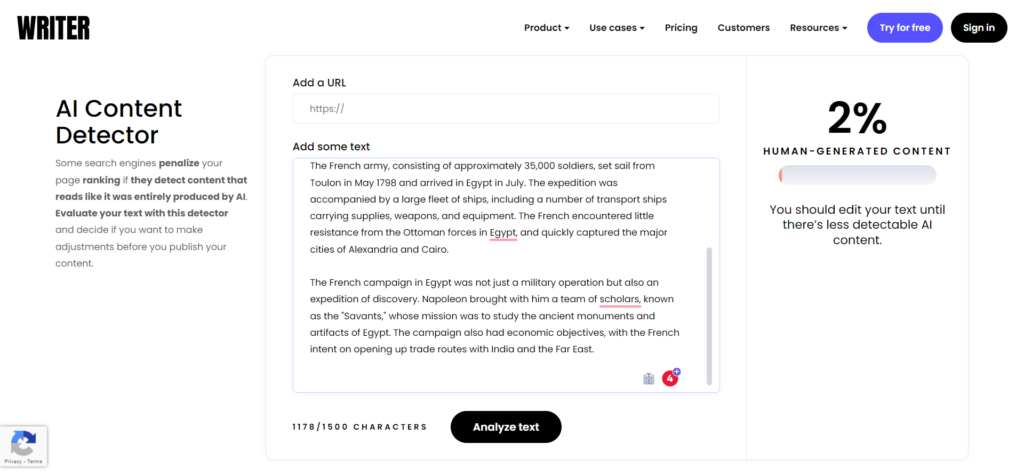Open the Customers page
Viewport: 1024px width, 476px height.
pyautogui.click(x=743, y=28)
